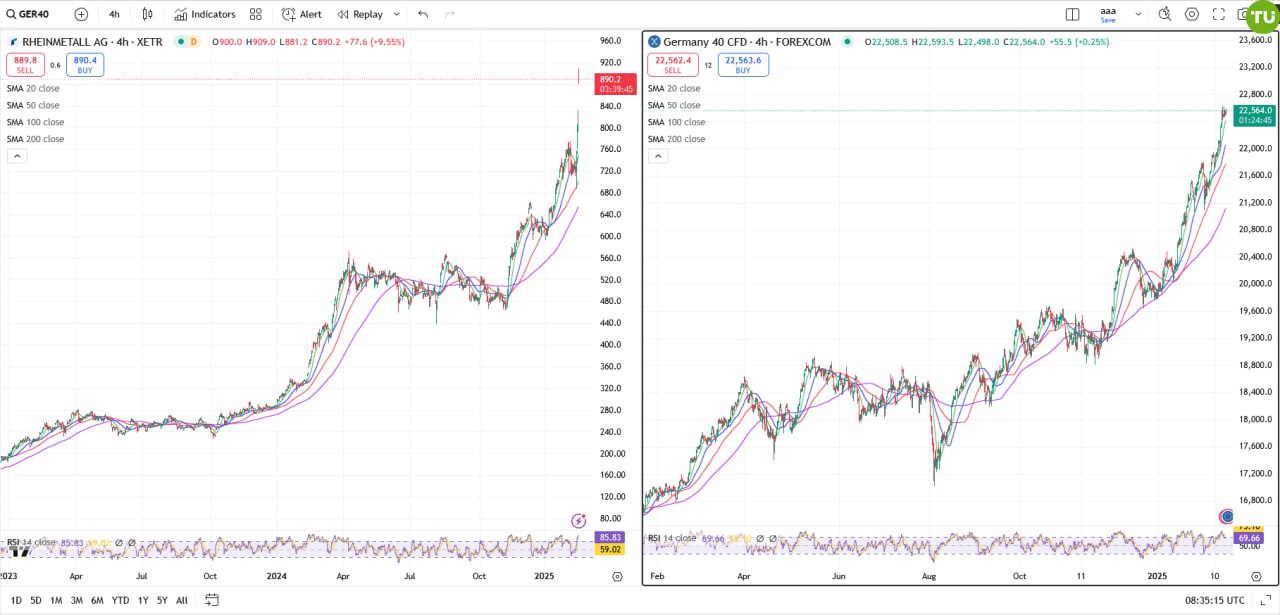
Task: Click BUY 890.4 on Rheinmetall chart
Action: coord(85,65)
